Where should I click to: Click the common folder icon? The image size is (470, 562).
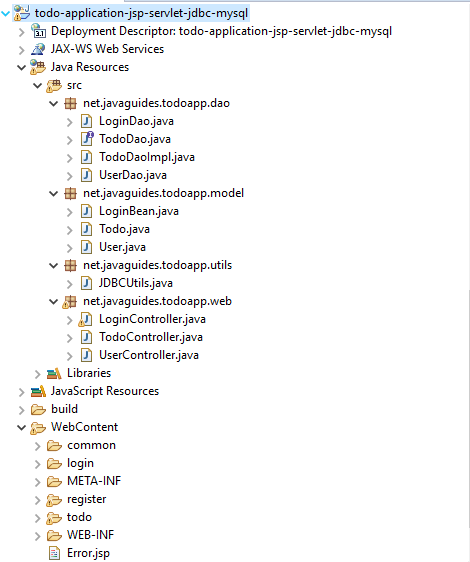54,446
